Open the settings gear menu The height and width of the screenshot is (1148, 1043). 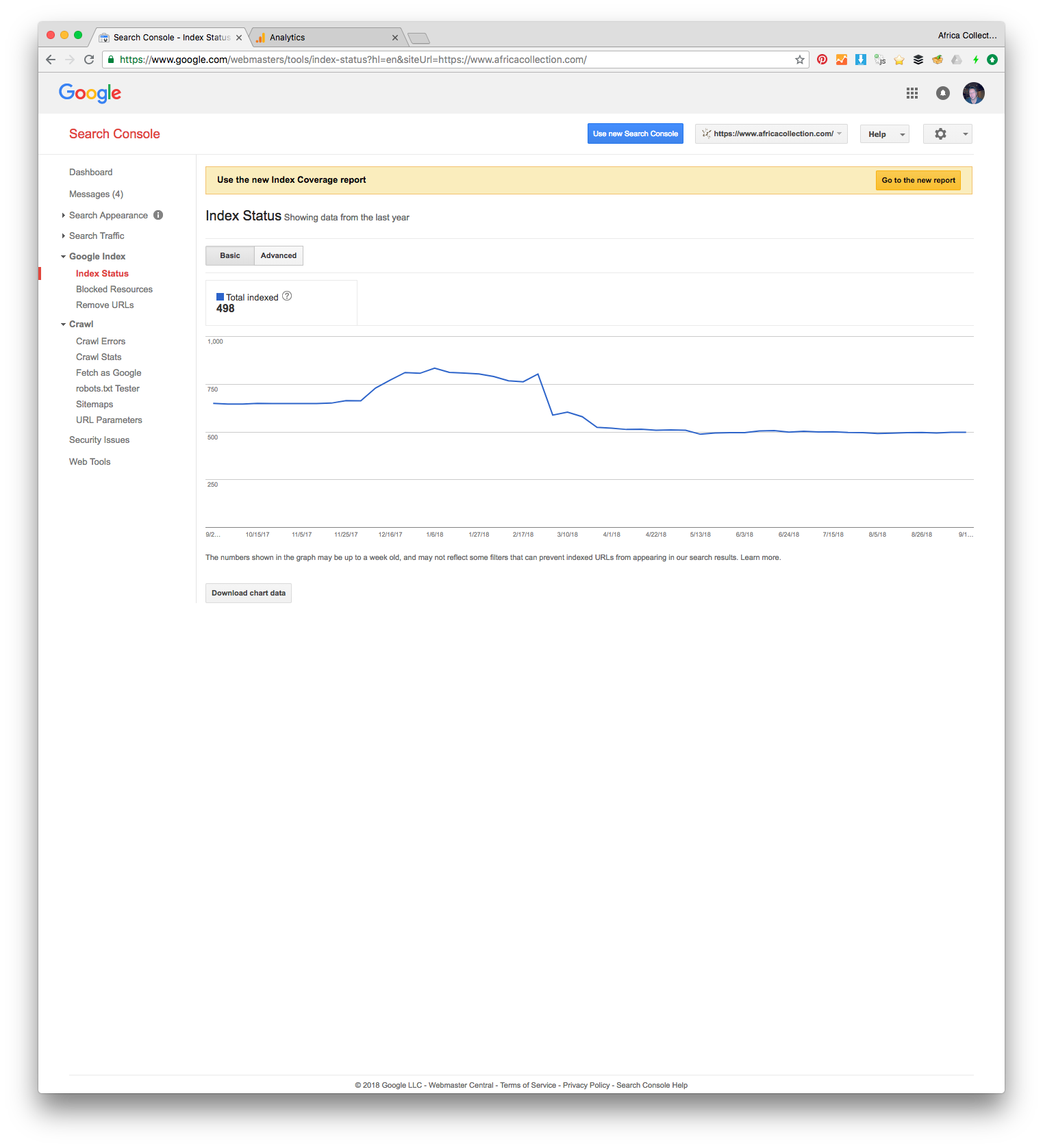(x=947, y=134)
